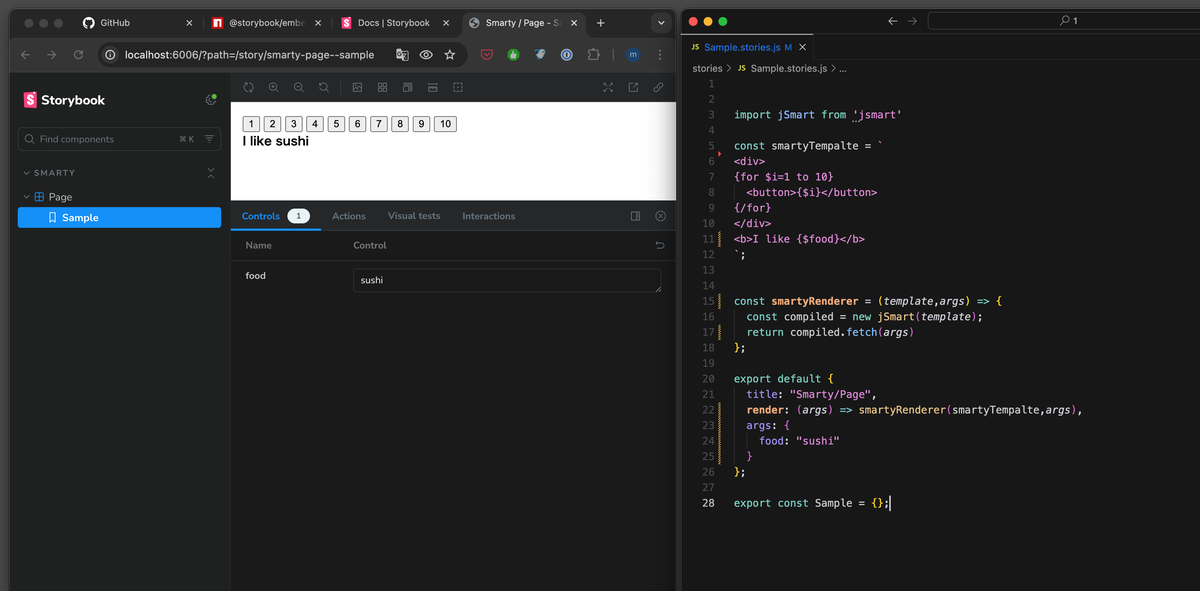Open Storybook settings menu beside logo
The width and height of the screenshot is (1200, 591).
210,100
